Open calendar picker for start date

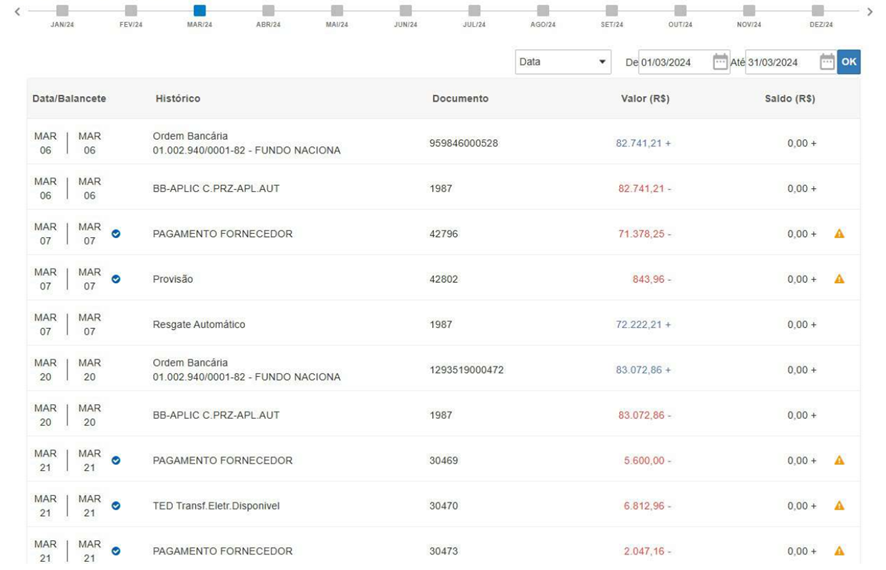click(720, 62)
